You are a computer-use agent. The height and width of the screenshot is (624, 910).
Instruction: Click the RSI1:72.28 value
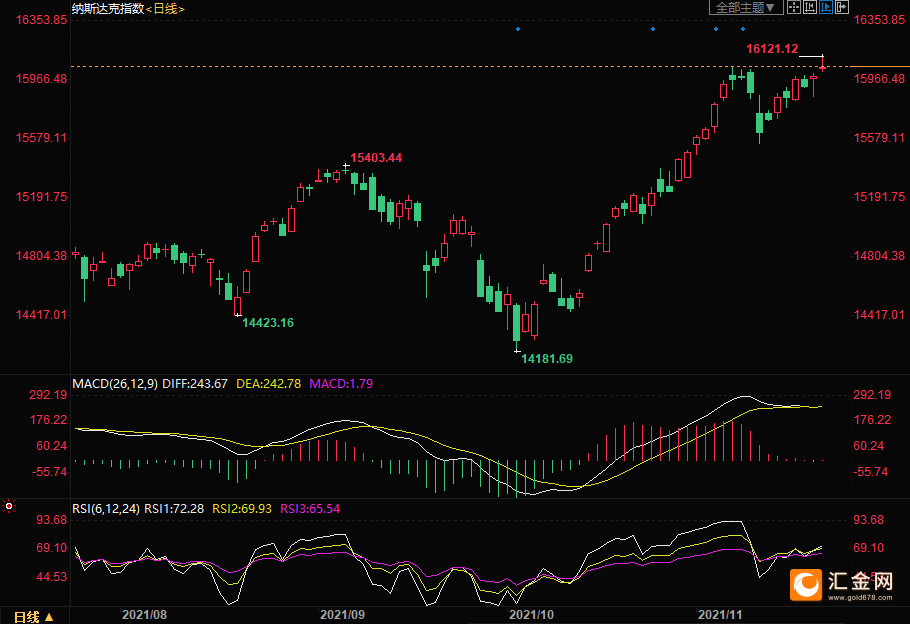click(x=174, y=508)
